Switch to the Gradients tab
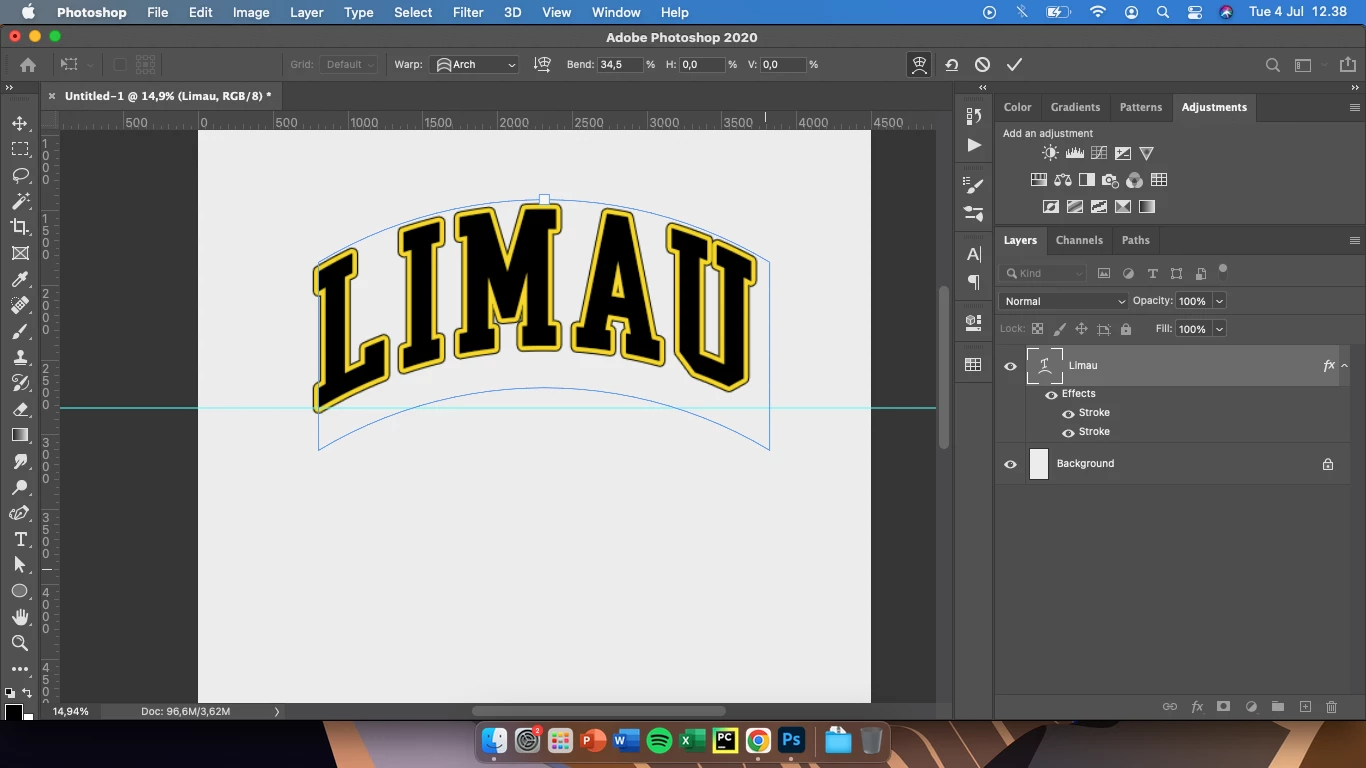The image size is (1366, 768). click(1075, 107)
